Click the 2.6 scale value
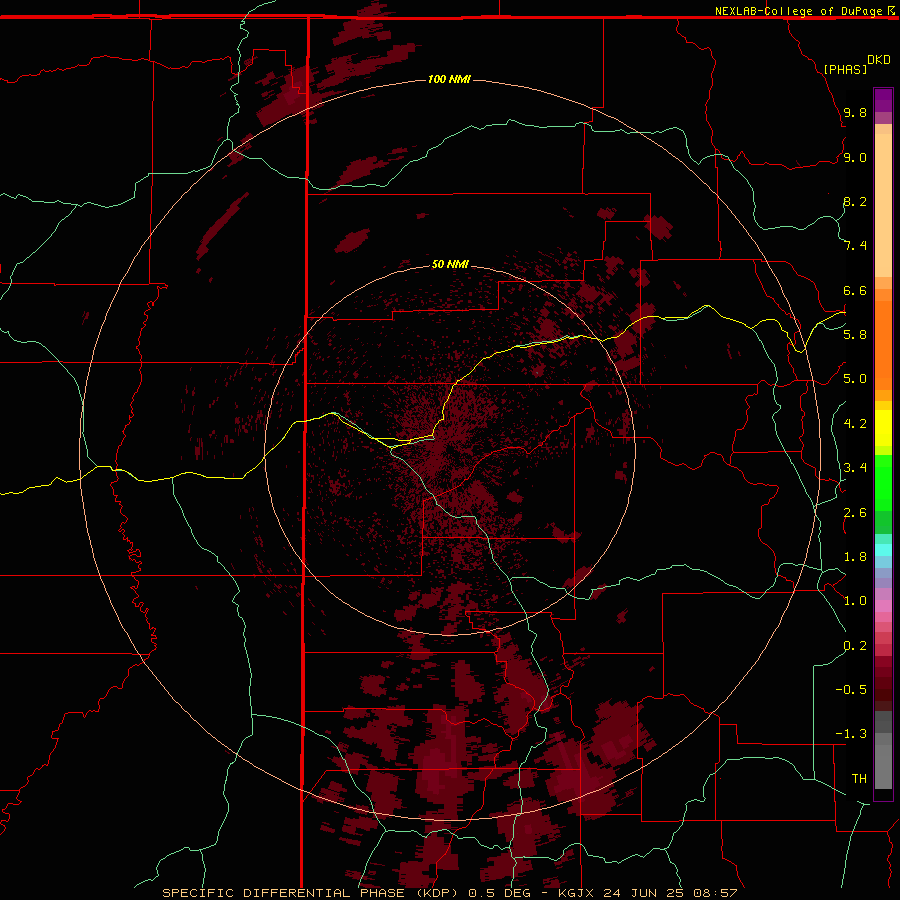This screenshot has width=900, height=900. [x=855, y=513]
